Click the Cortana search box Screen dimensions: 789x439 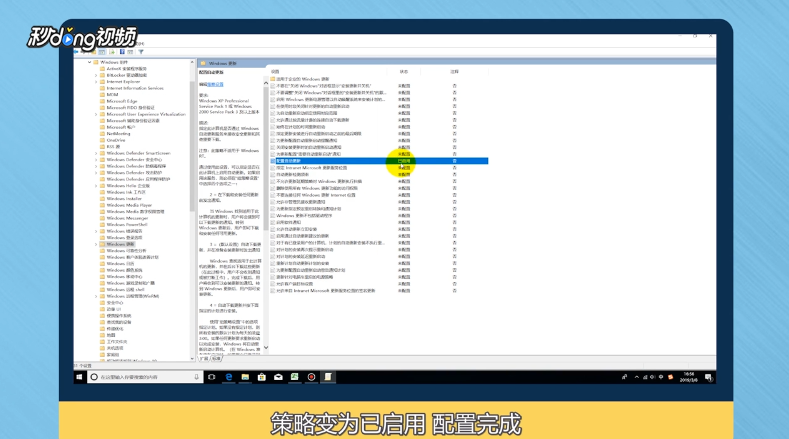tap(144, 377)
